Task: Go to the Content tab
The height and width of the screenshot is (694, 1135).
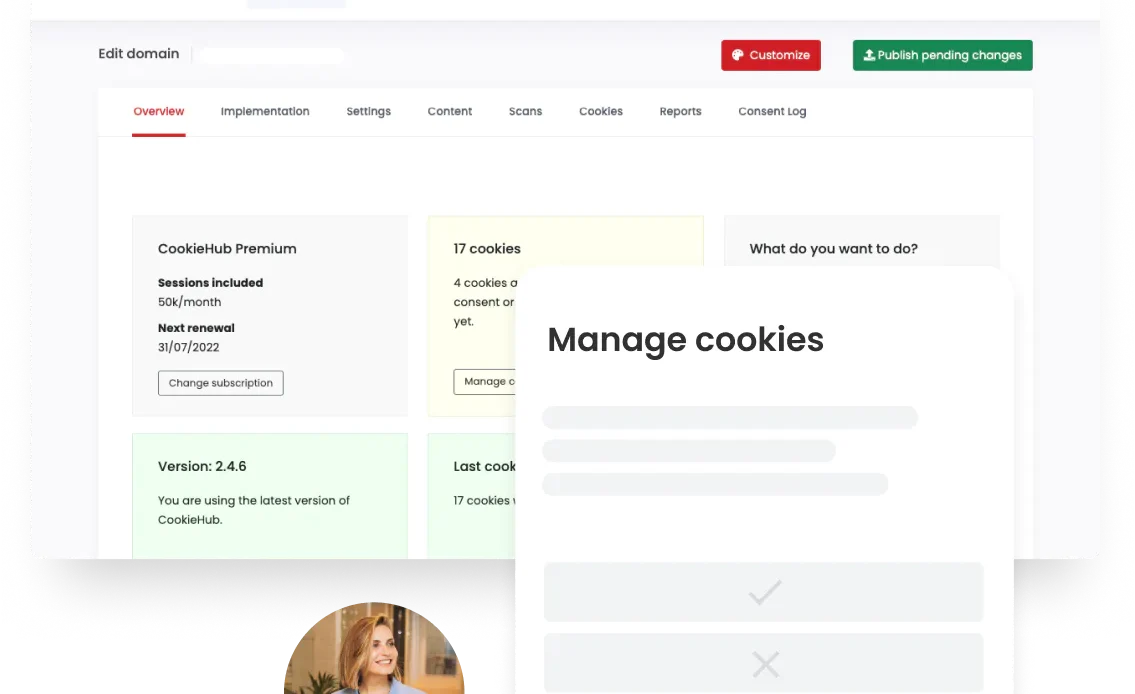Action: click(x=450, y=111)
